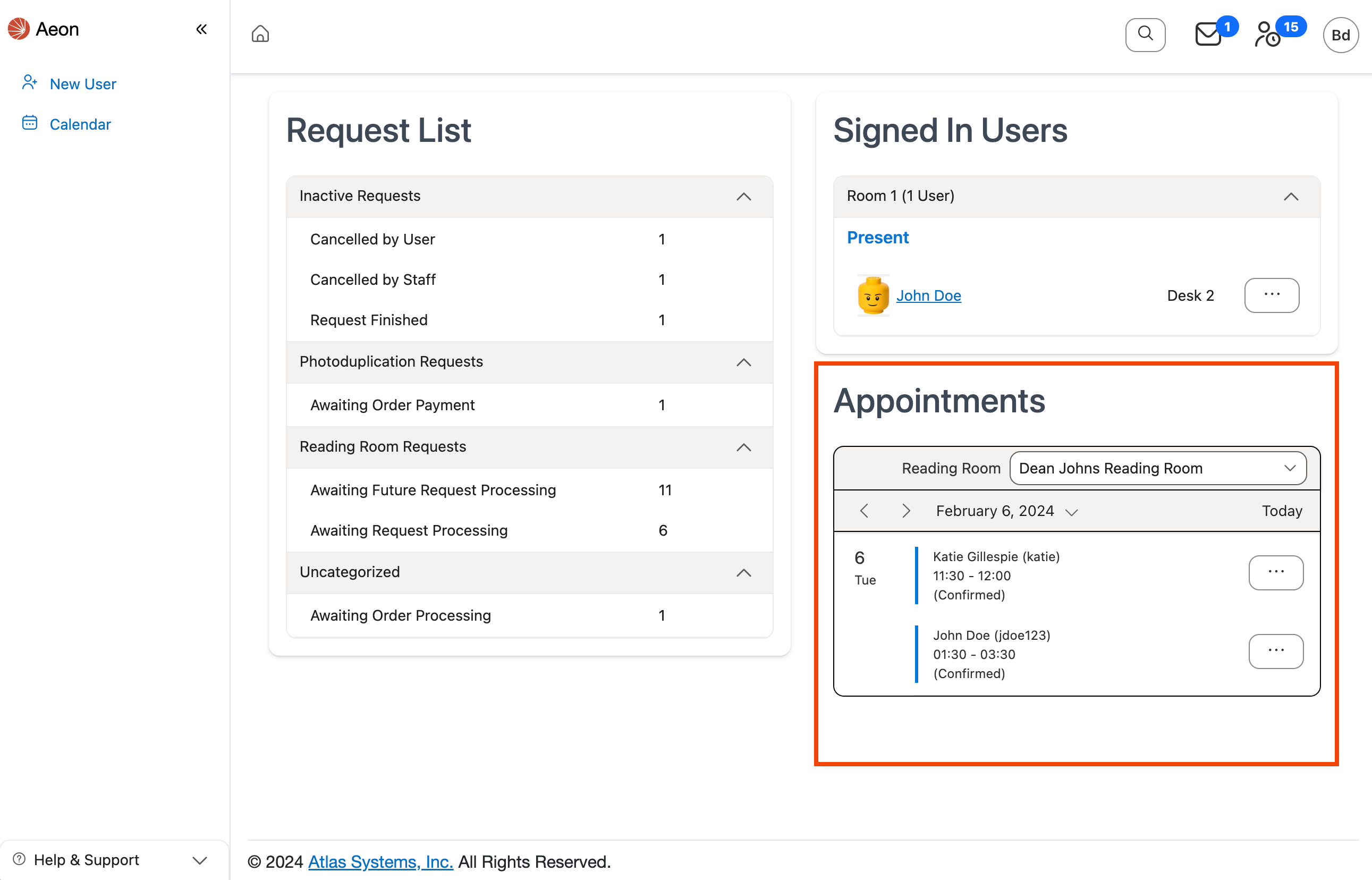Check messages via the envelope icon
This screenshot has width=1372, height=880.
(1207, 36)
